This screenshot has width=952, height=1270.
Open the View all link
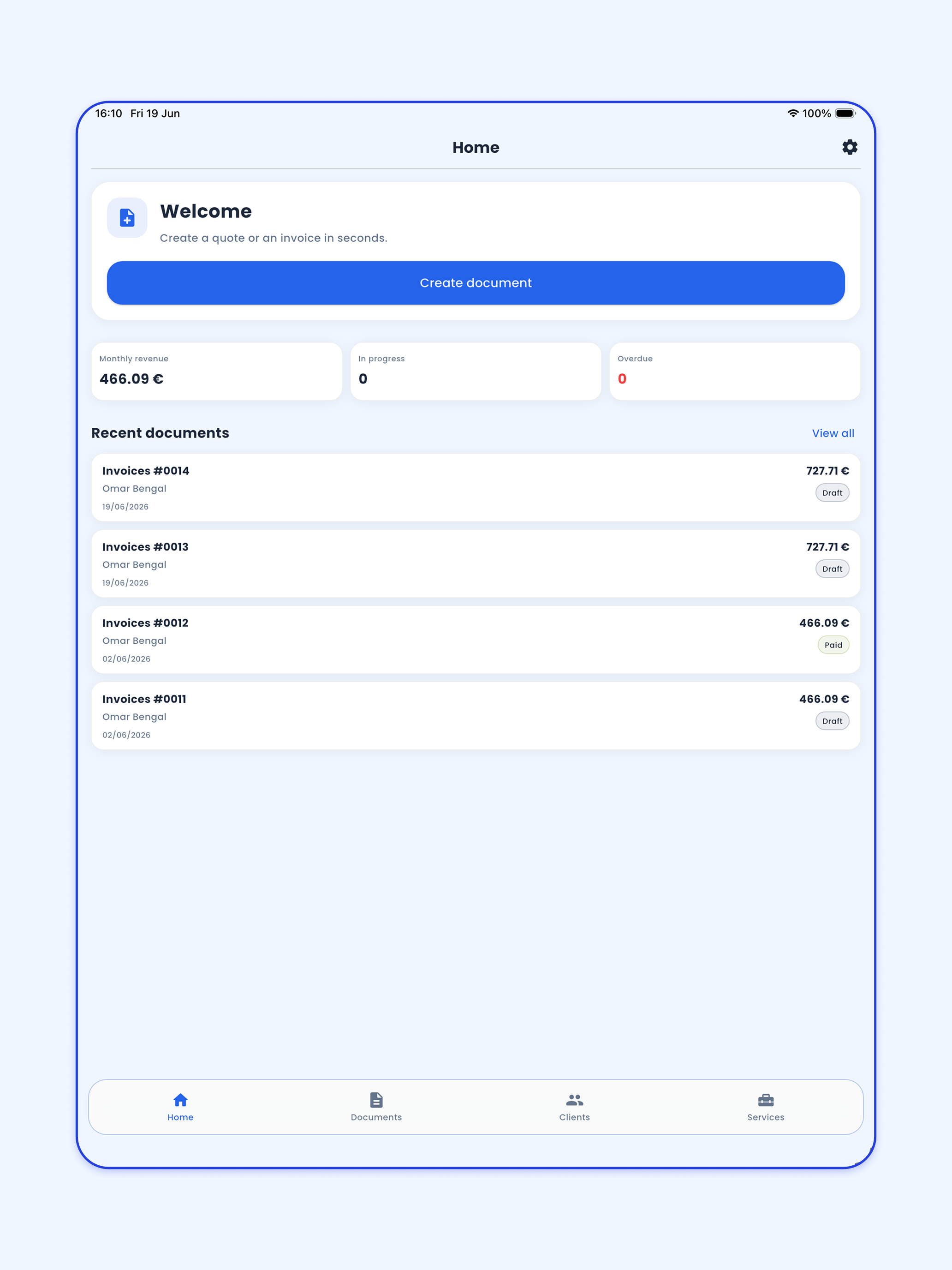click(833, 433)
